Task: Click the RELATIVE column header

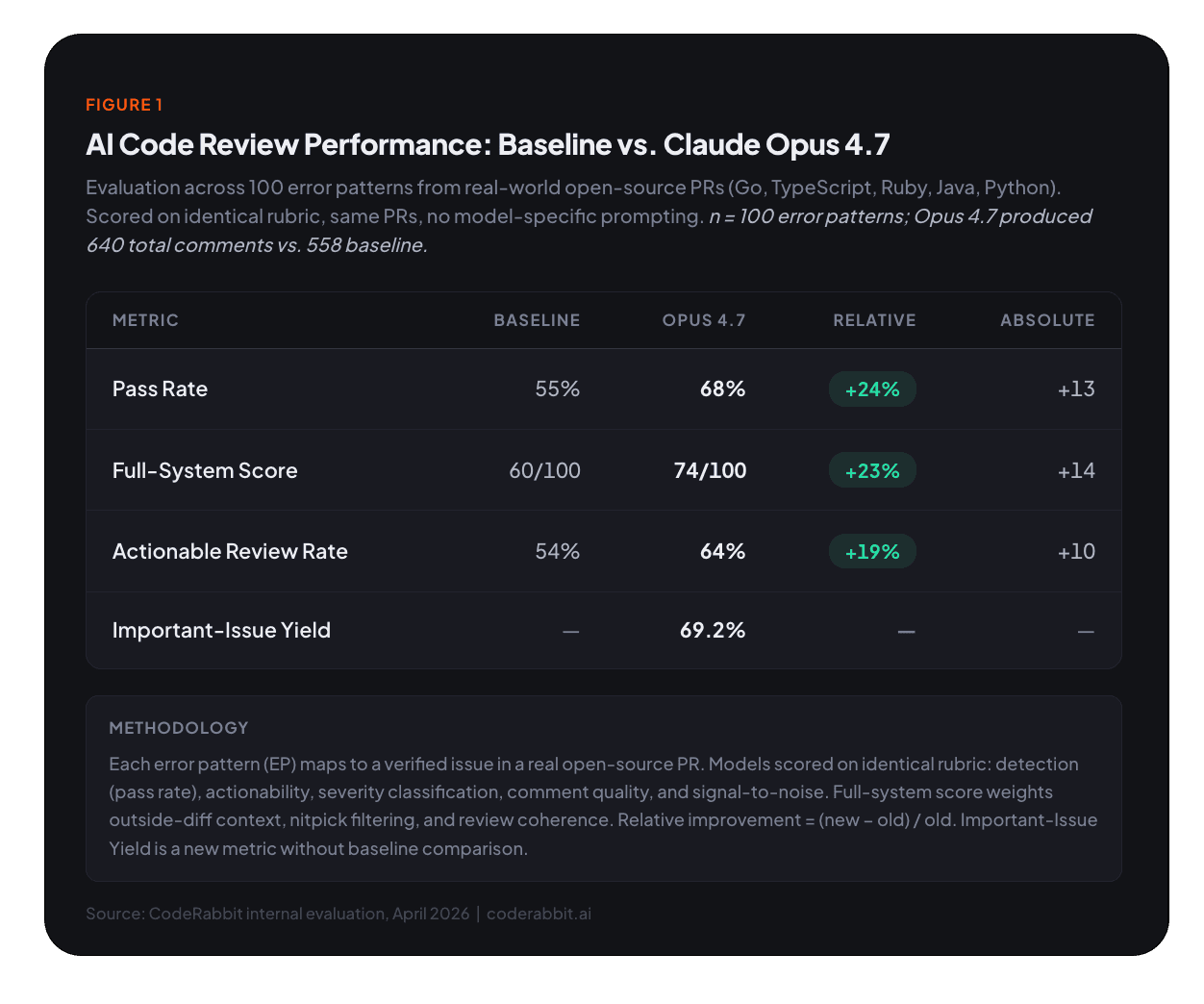Action: [x=874, y=320]
